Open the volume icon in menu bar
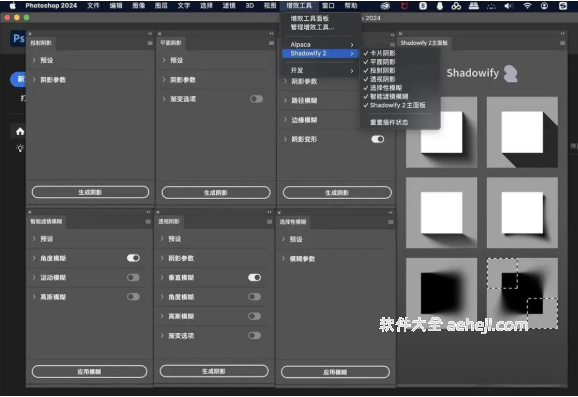The image size is (578, 397). pos(509,6)
